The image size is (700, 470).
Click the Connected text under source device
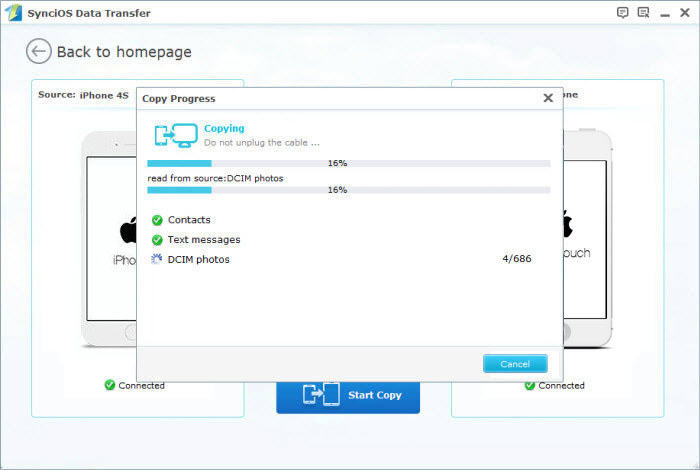pos(142,386)
